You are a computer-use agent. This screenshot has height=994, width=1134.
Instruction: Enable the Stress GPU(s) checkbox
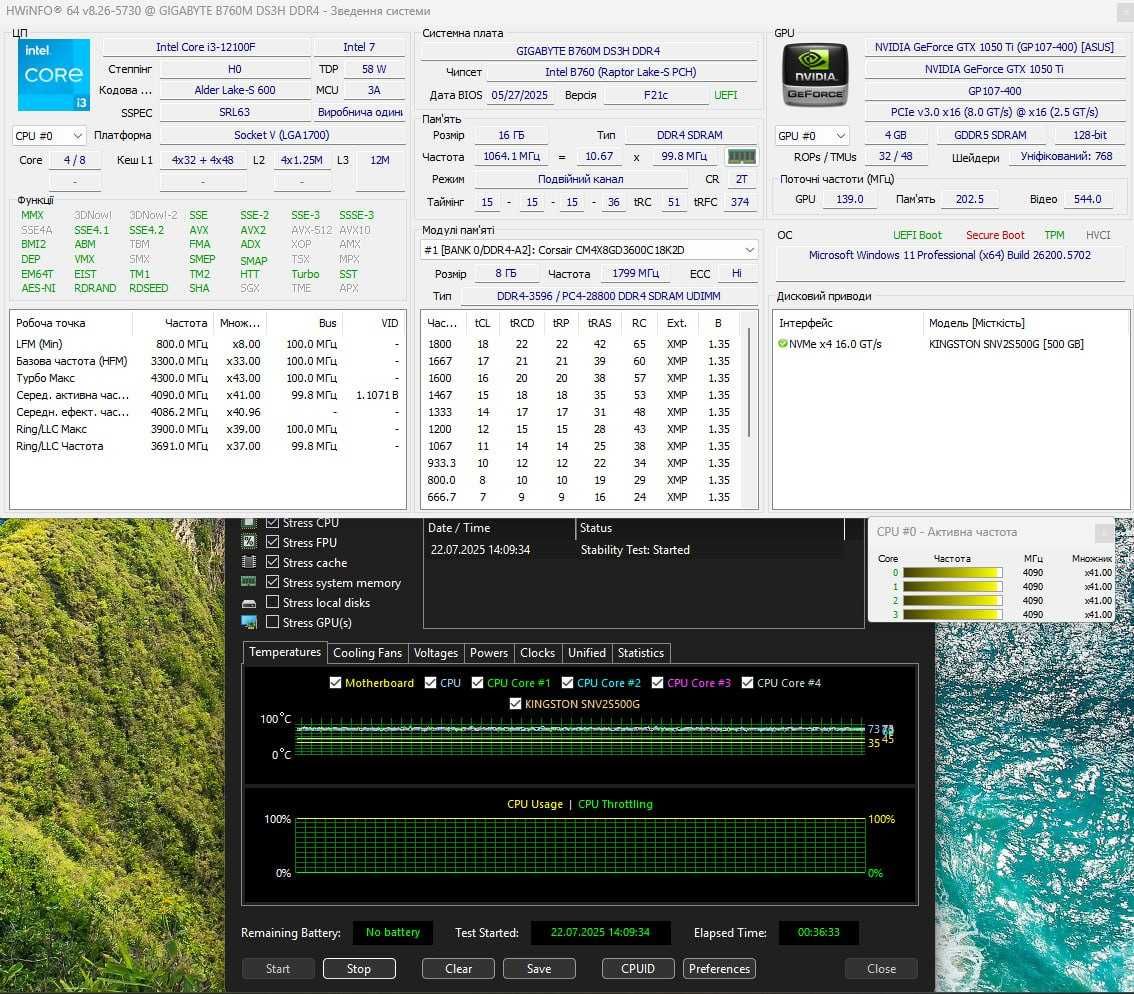click(x=273, y=622)
